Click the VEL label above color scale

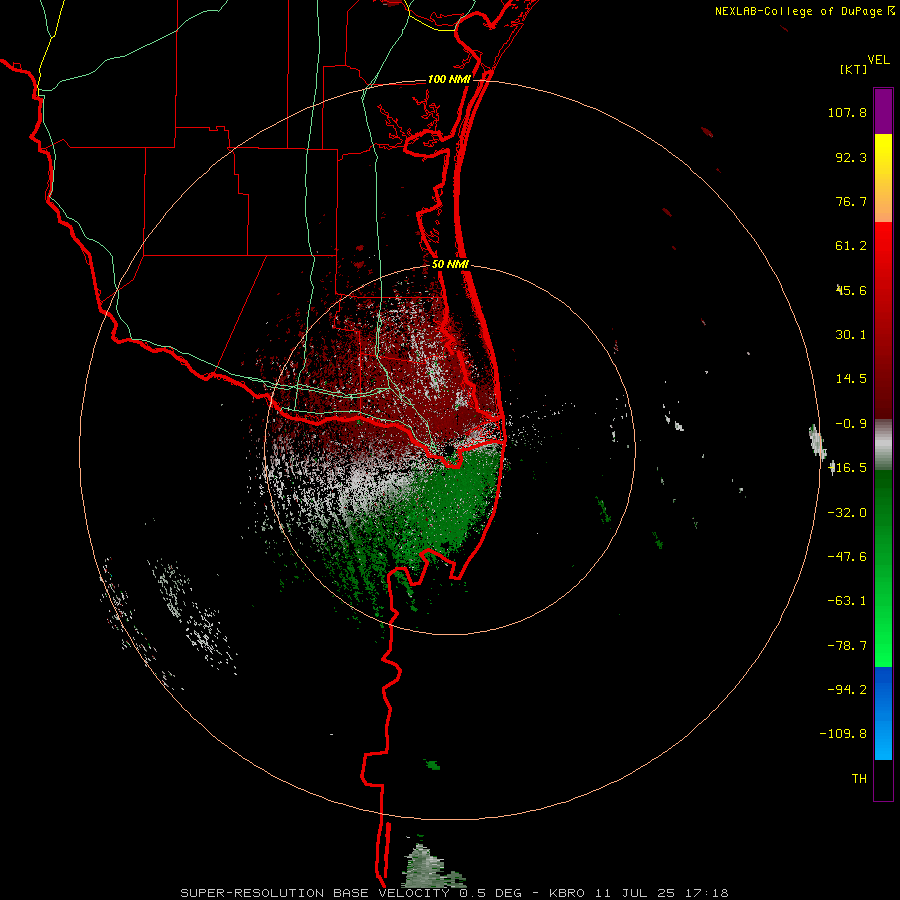[878, 60]
